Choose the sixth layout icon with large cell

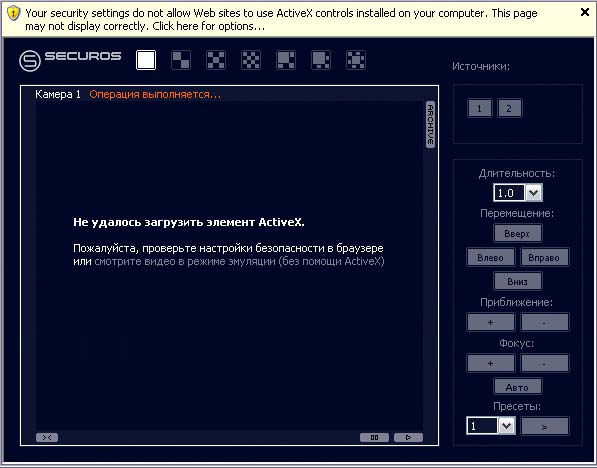321,60
